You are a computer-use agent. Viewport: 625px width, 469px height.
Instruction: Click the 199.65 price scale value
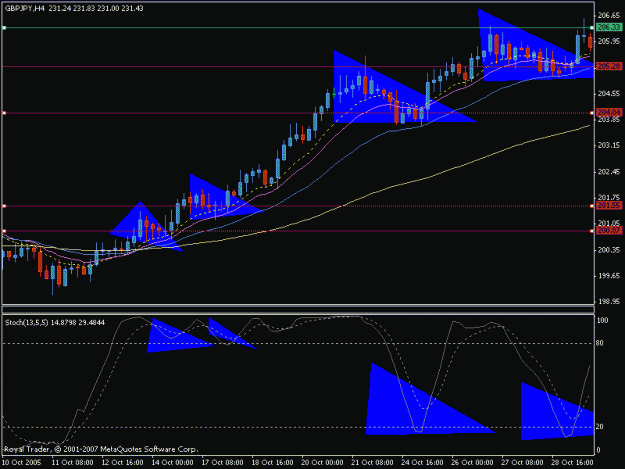pos(609,276)
